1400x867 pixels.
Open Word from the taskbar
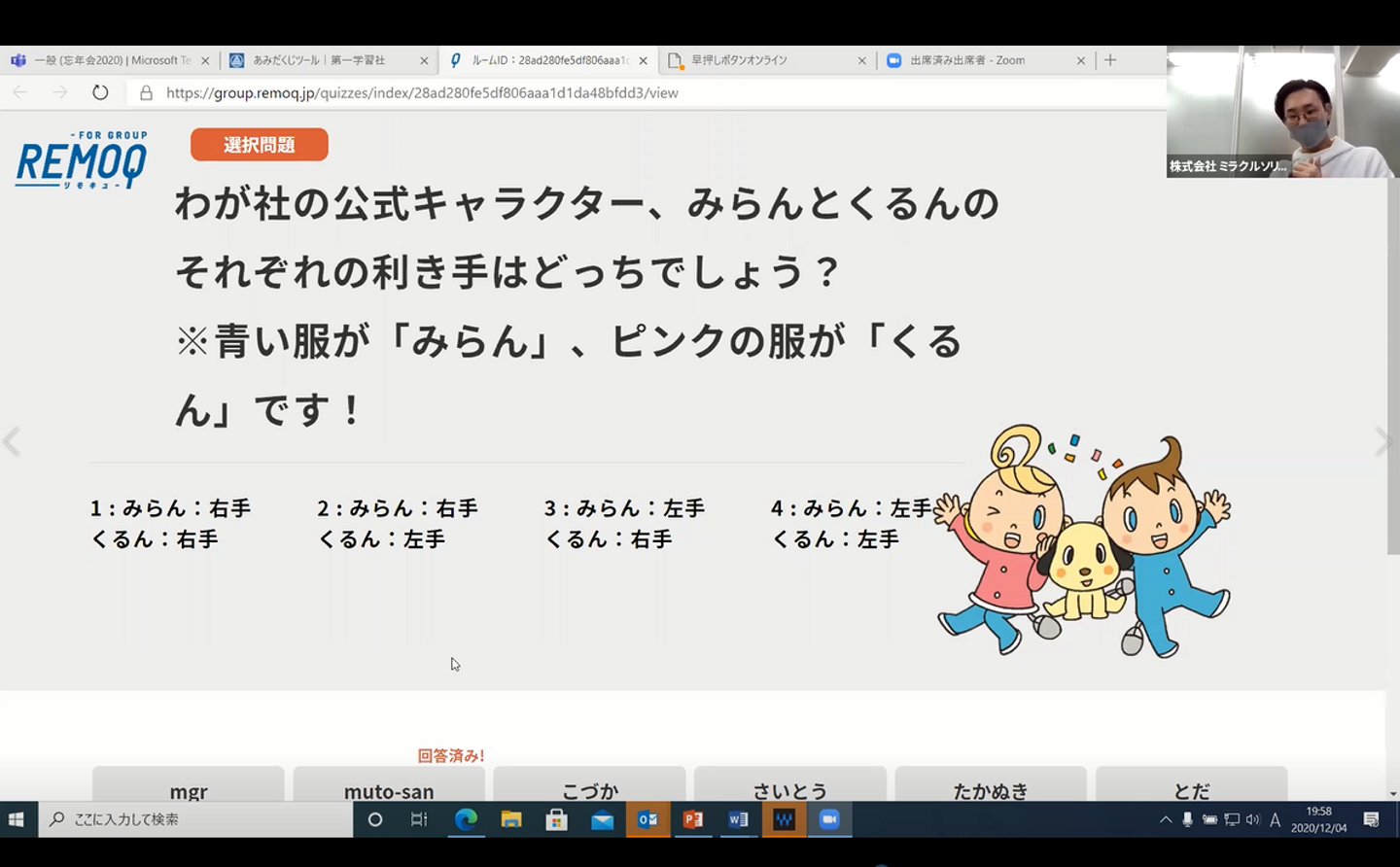[739, 819]
